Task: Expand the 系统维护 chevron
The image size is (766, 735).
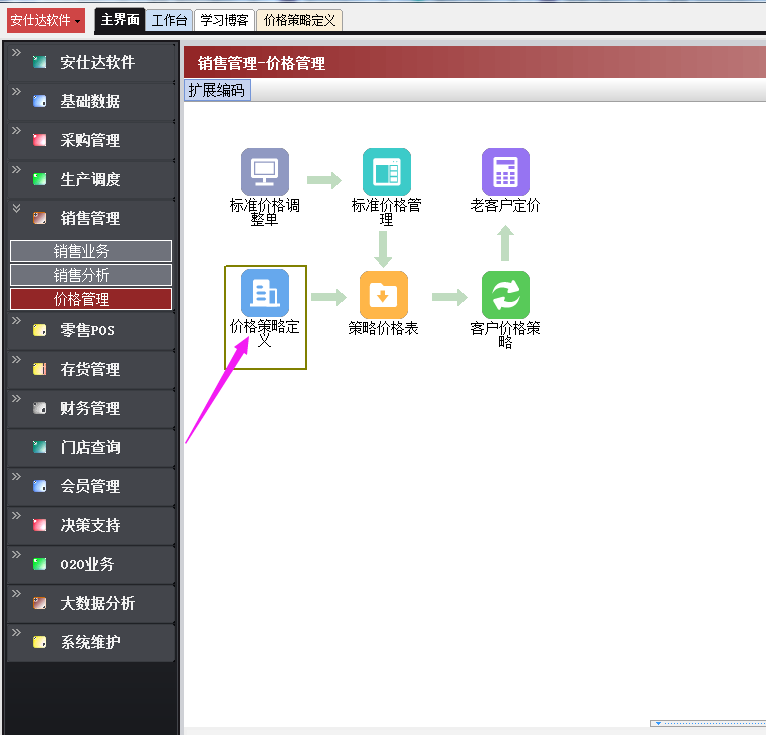Action: coord(16,632)
